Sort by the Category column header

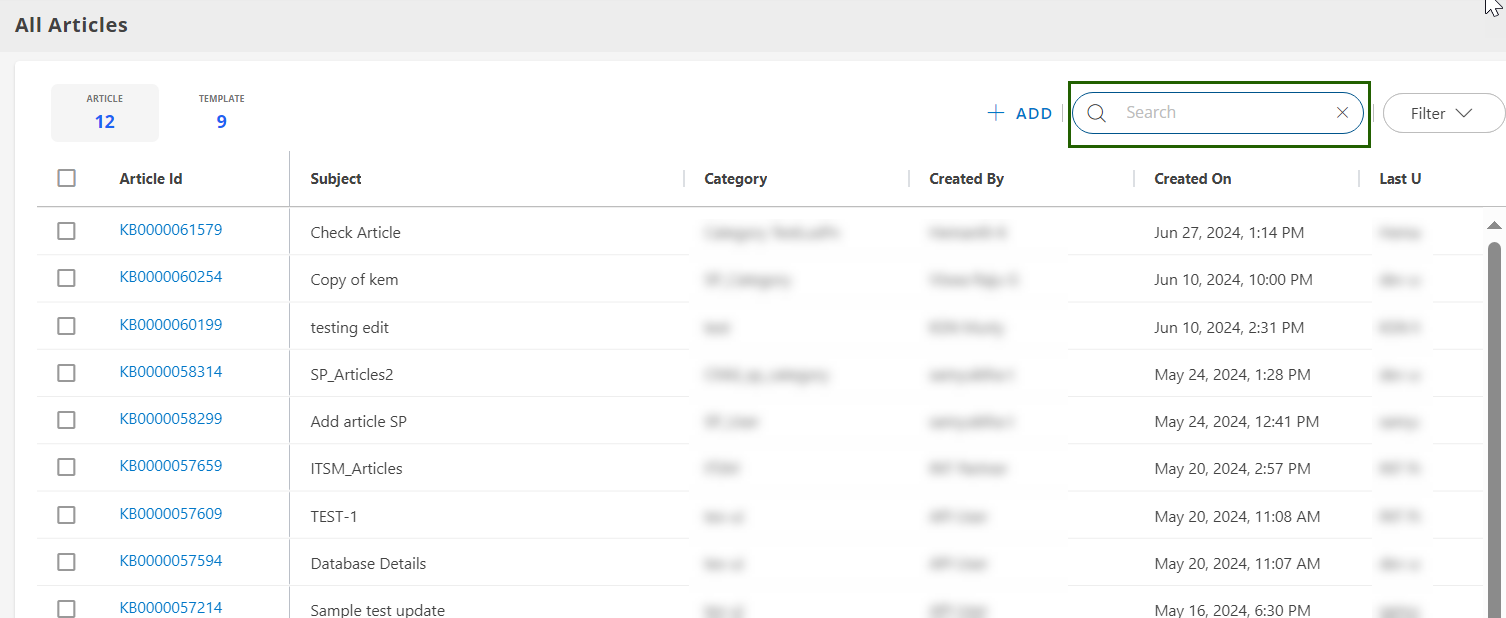(x=736, y=179)
